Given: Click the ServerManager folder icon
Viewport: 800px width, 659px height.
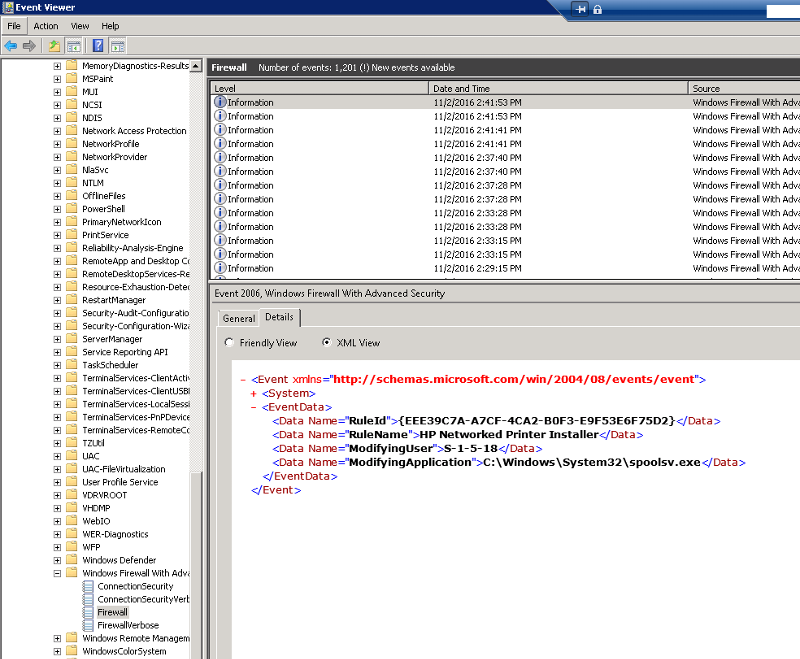Looking at the screenshot, I should (72, 338).
